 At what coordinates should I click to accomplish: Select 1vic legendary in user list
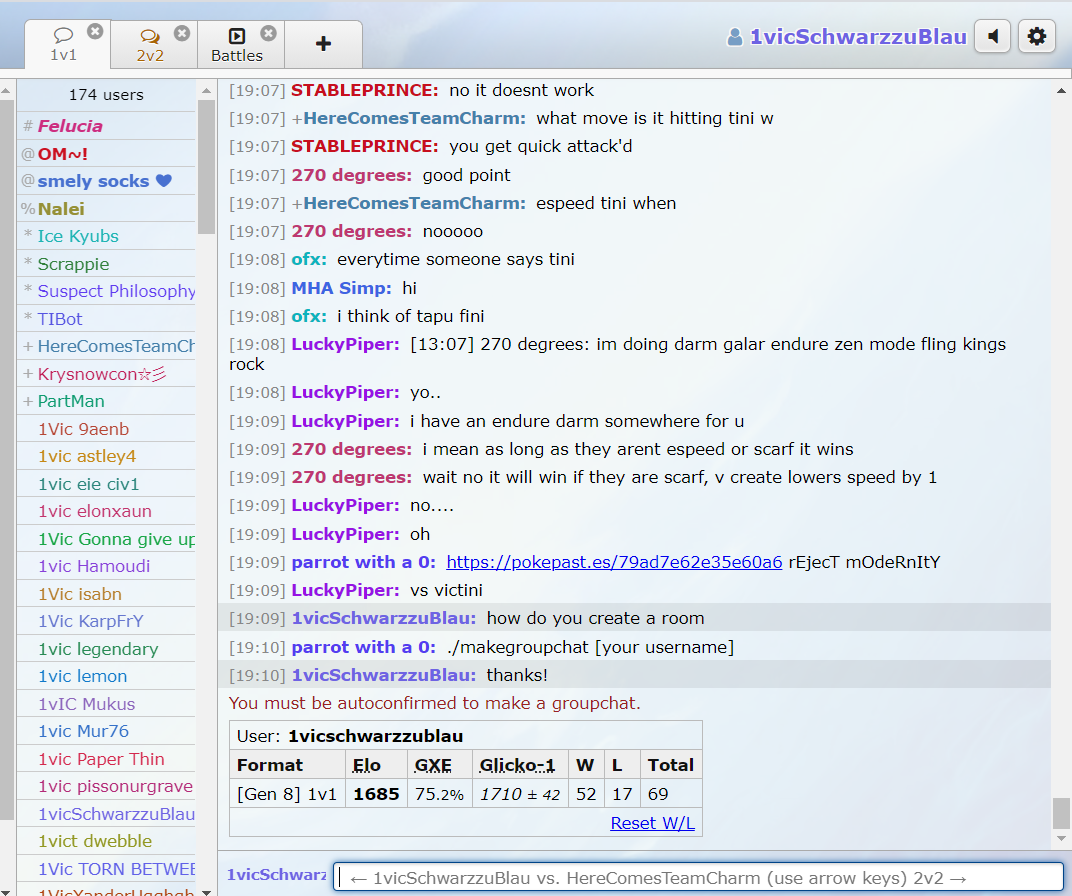(x=106, y=649)
